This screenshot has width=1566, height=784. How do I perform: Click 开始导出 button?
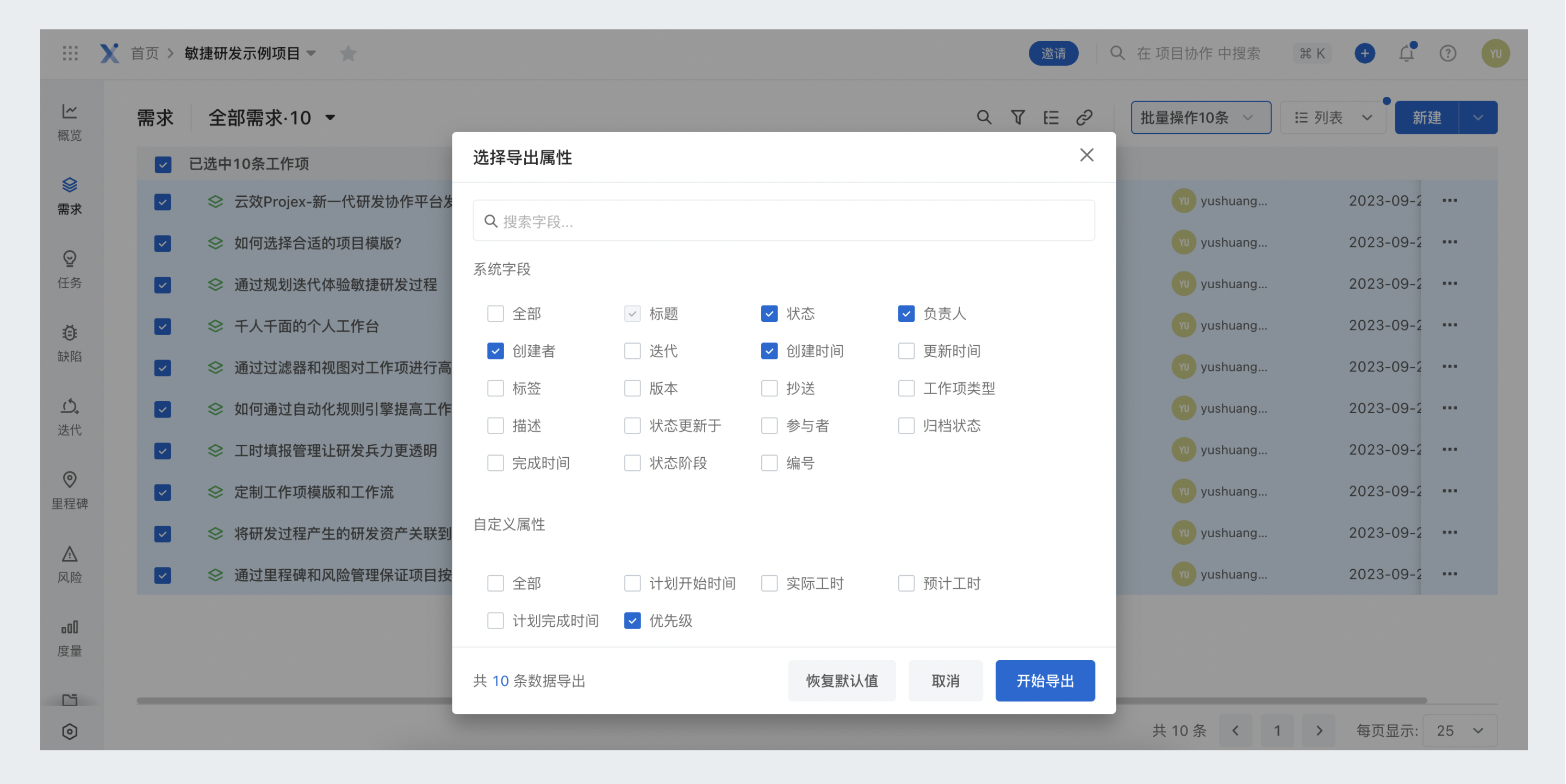[x=1045, y=681]
